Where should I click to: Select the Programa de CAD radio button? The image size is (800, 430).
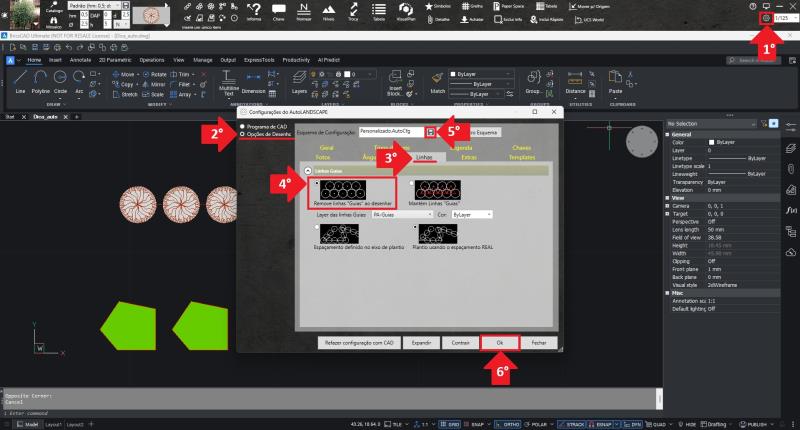(x=243, y=127)
